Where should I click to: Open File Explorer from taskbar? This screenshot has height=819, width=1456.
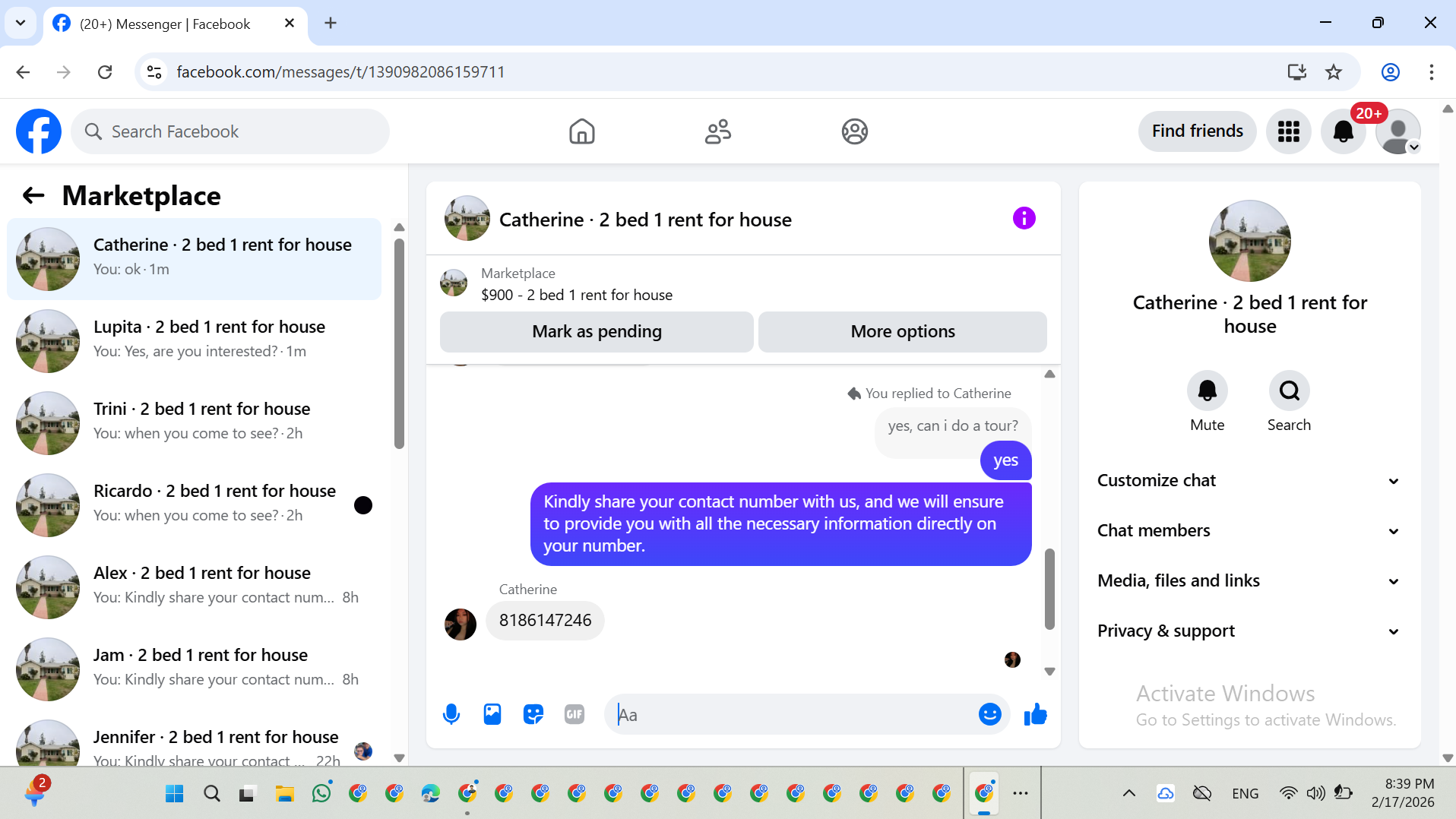(x=284, y=793)
